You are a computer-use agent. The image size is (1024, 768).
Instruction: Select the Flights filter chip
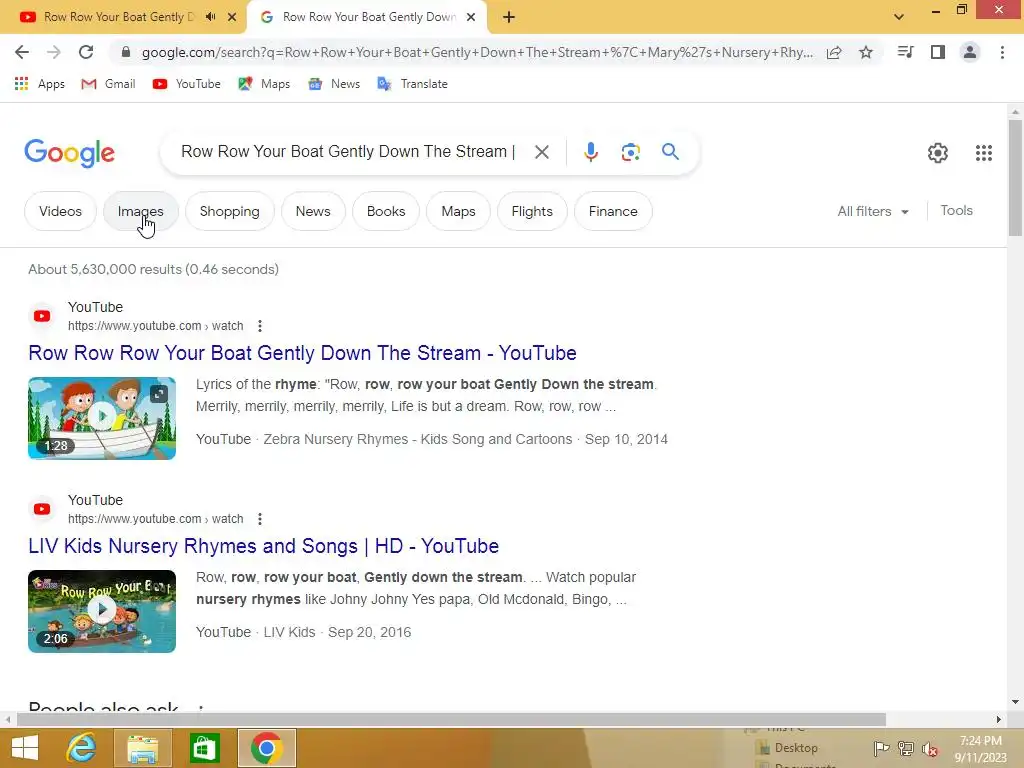tap(532, 211)
